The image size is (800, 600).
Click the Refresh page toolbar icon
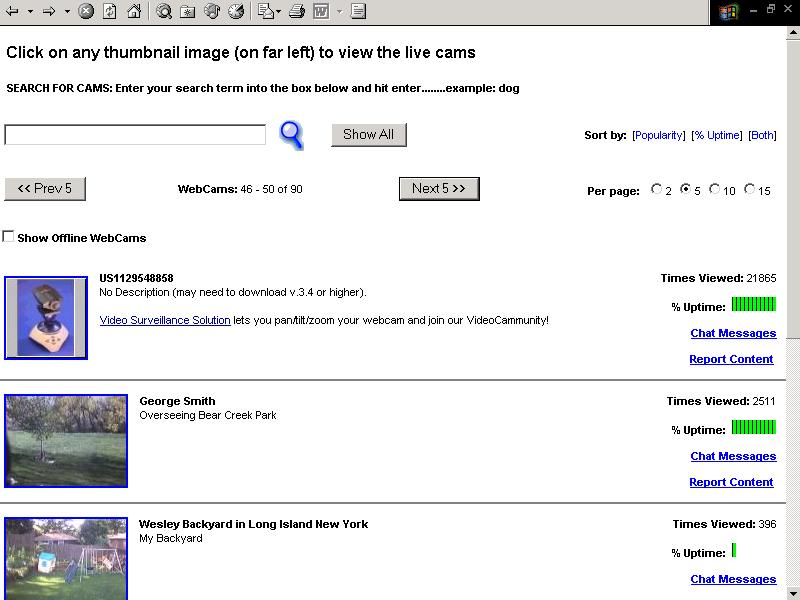click(x=109, y=12)
